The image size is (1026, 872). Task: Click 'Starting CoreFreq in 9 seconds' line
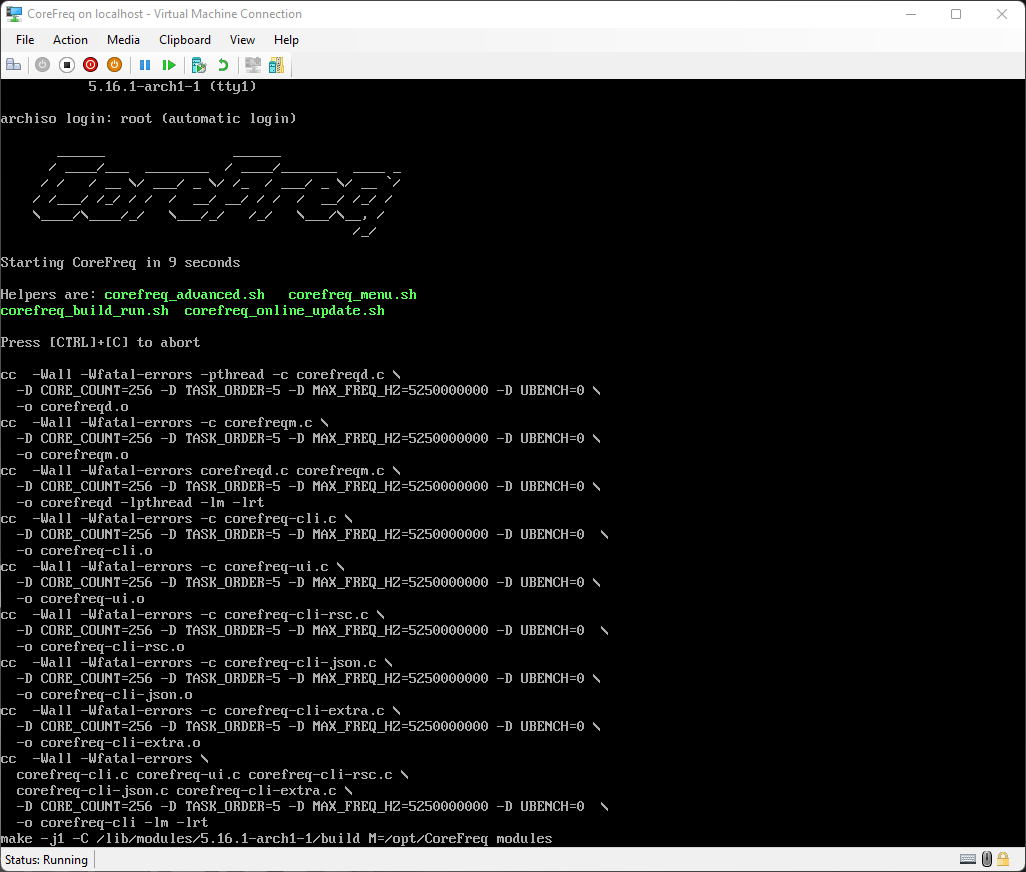click(x=120, y=262)
